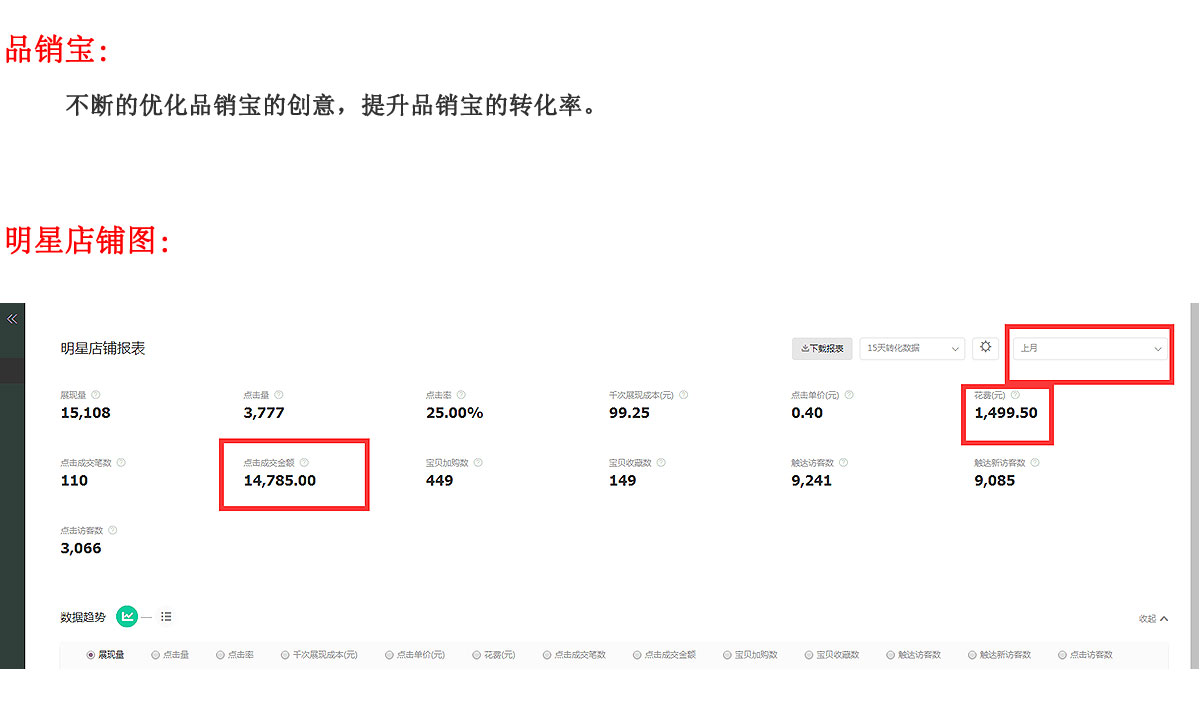The width and height of the screenshot is (1200, 723).
Task: Click help icon beside 点击成交金额
Action: [304, 463]
